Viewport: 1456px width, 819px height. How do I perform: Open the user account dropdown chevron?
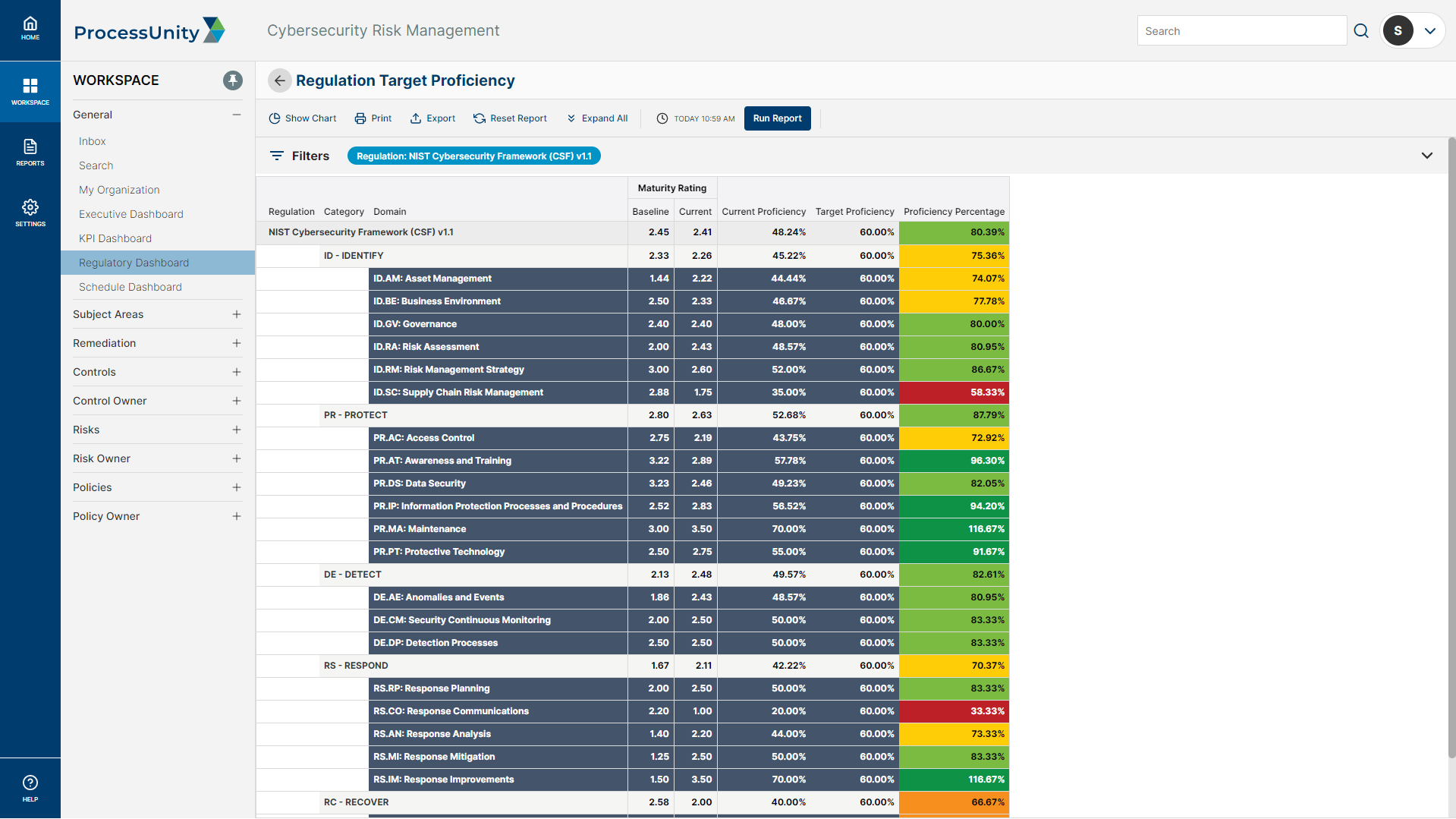tap(1432, 30)
